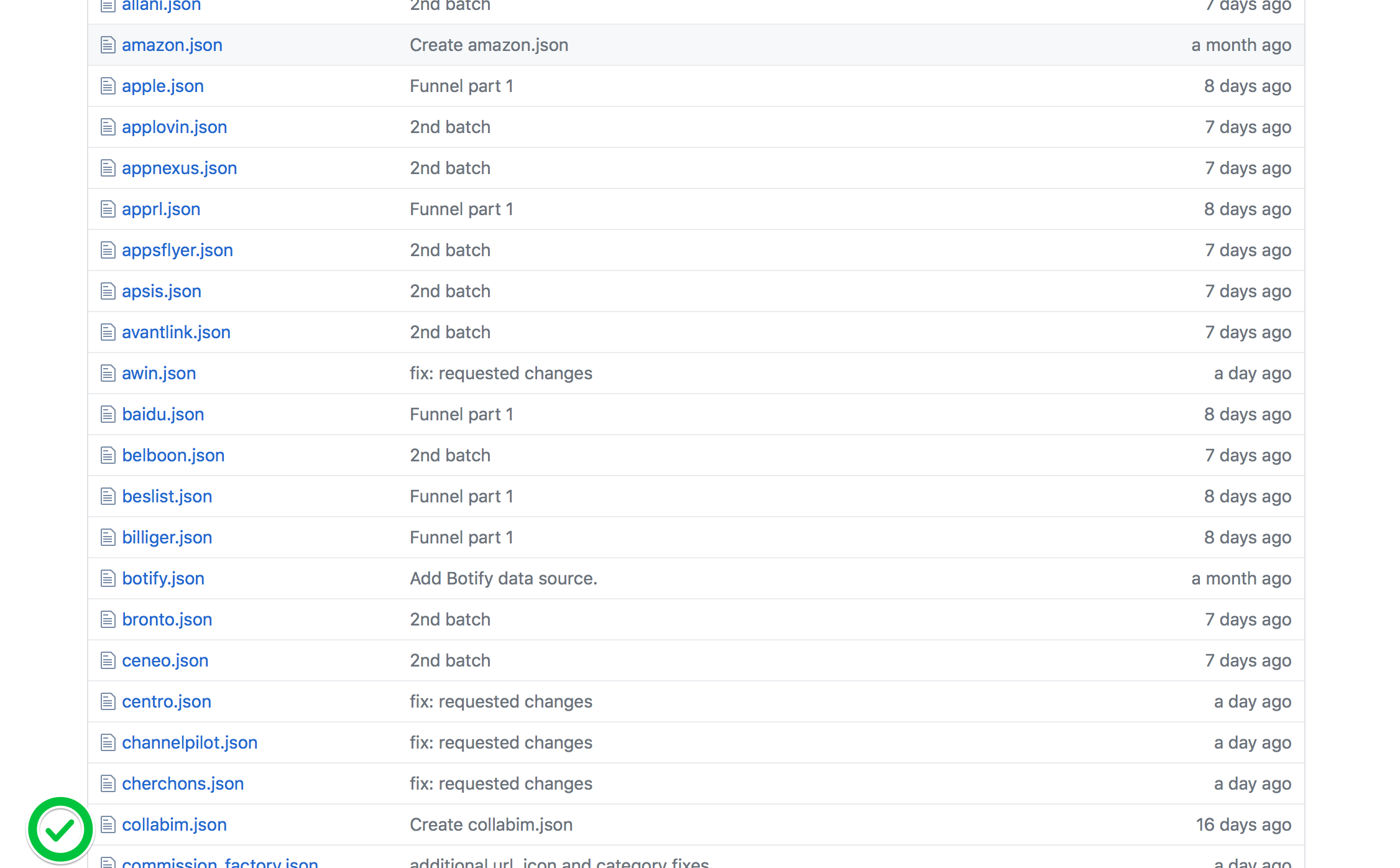Click the file icon beside apprl.json
Image resolution: width=1400 pixels, height=868 pixels.
[108, 209]
